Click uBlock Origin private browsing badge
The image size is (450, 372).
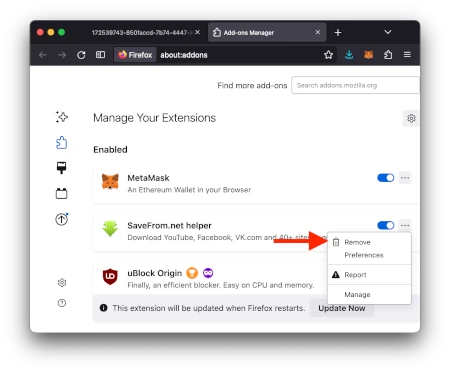pos(208,273)
